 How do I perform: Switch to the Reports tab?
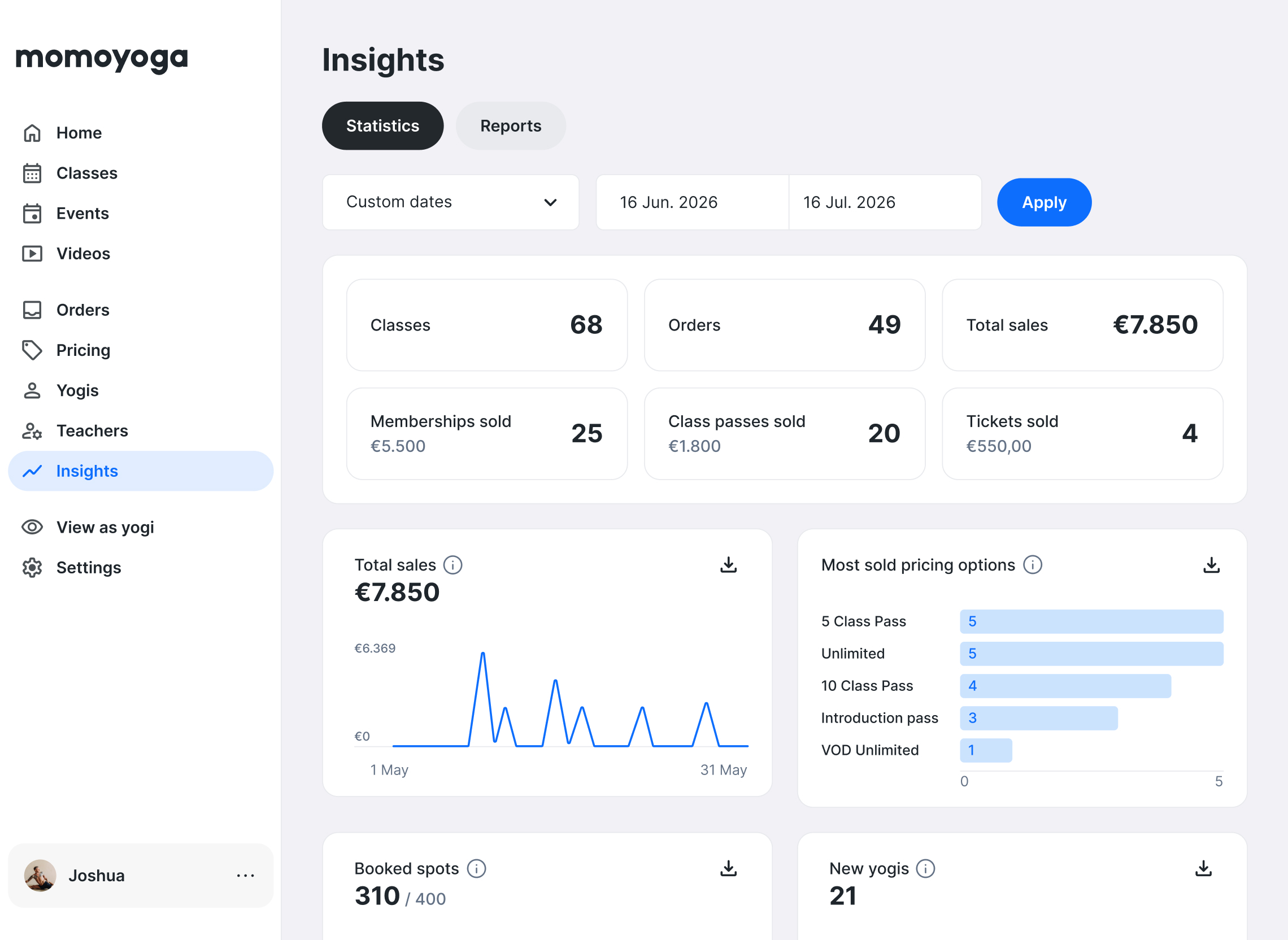tap(510, 126)
